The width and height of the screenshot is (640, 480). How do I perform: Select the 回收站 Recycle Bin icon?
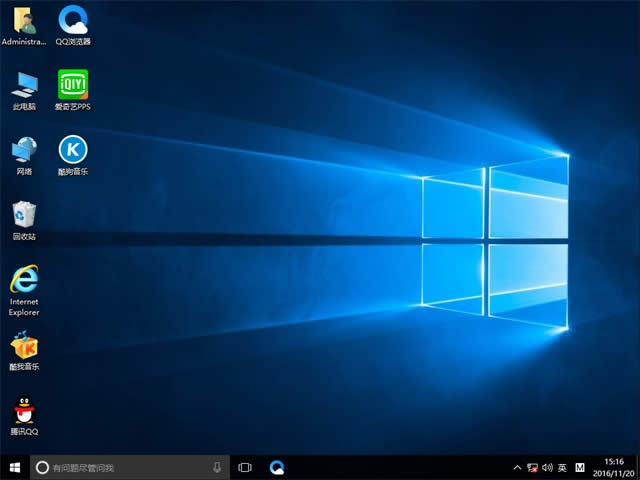tap(24, 215)
